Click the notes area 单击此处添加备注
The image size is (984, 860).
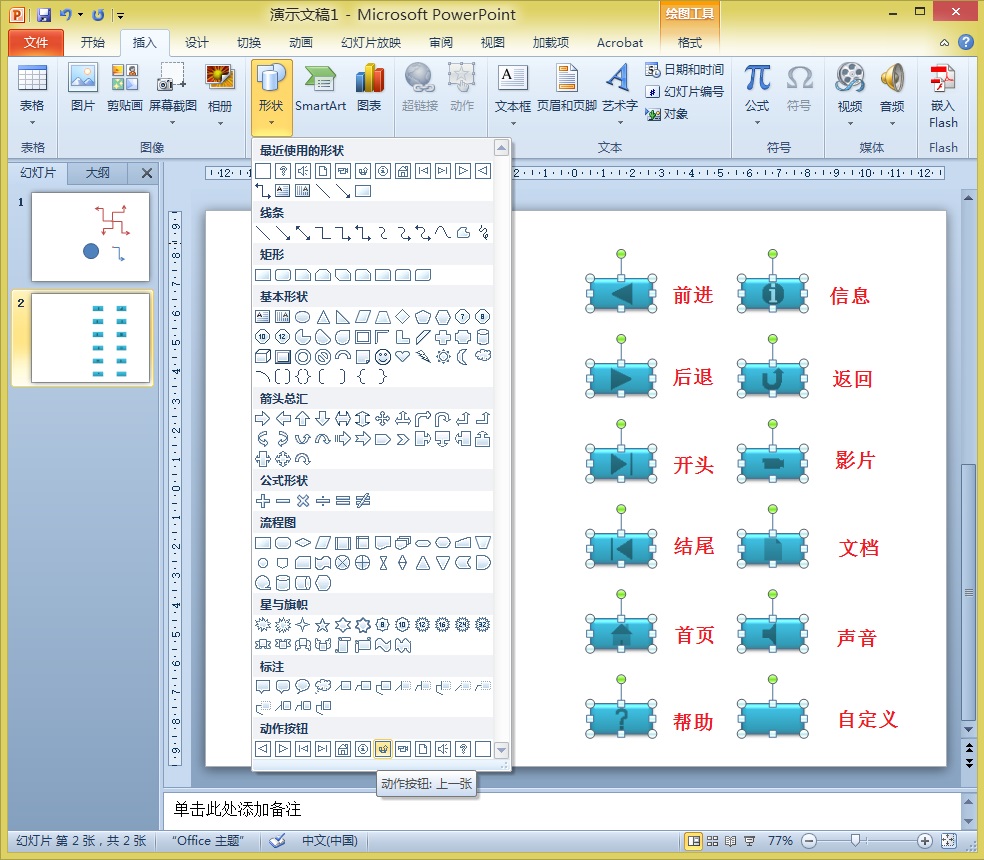pyautogui.click(x=562, y=810)
